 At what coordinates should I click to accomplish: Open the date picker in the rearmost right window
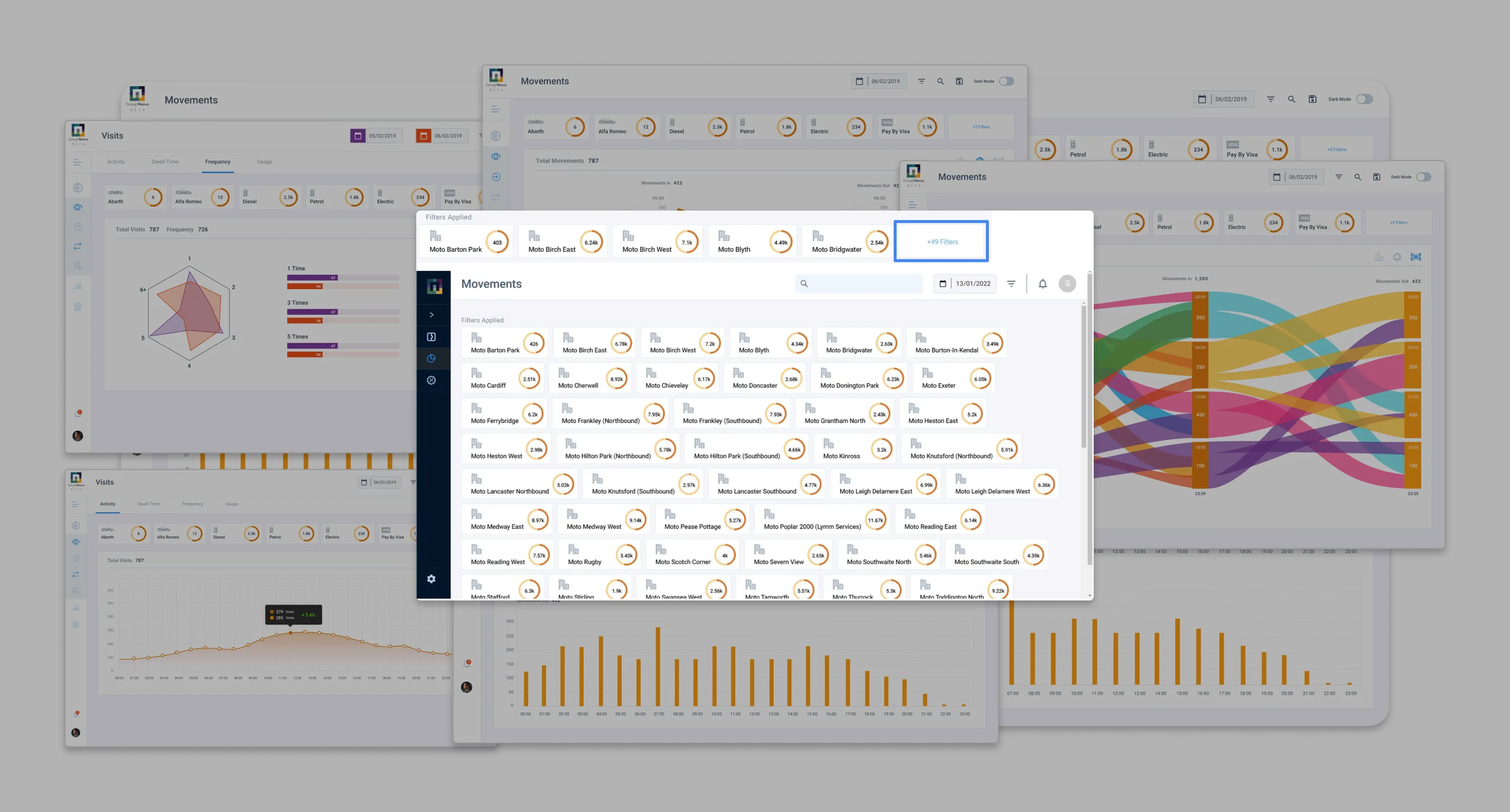coord(1223,99)
